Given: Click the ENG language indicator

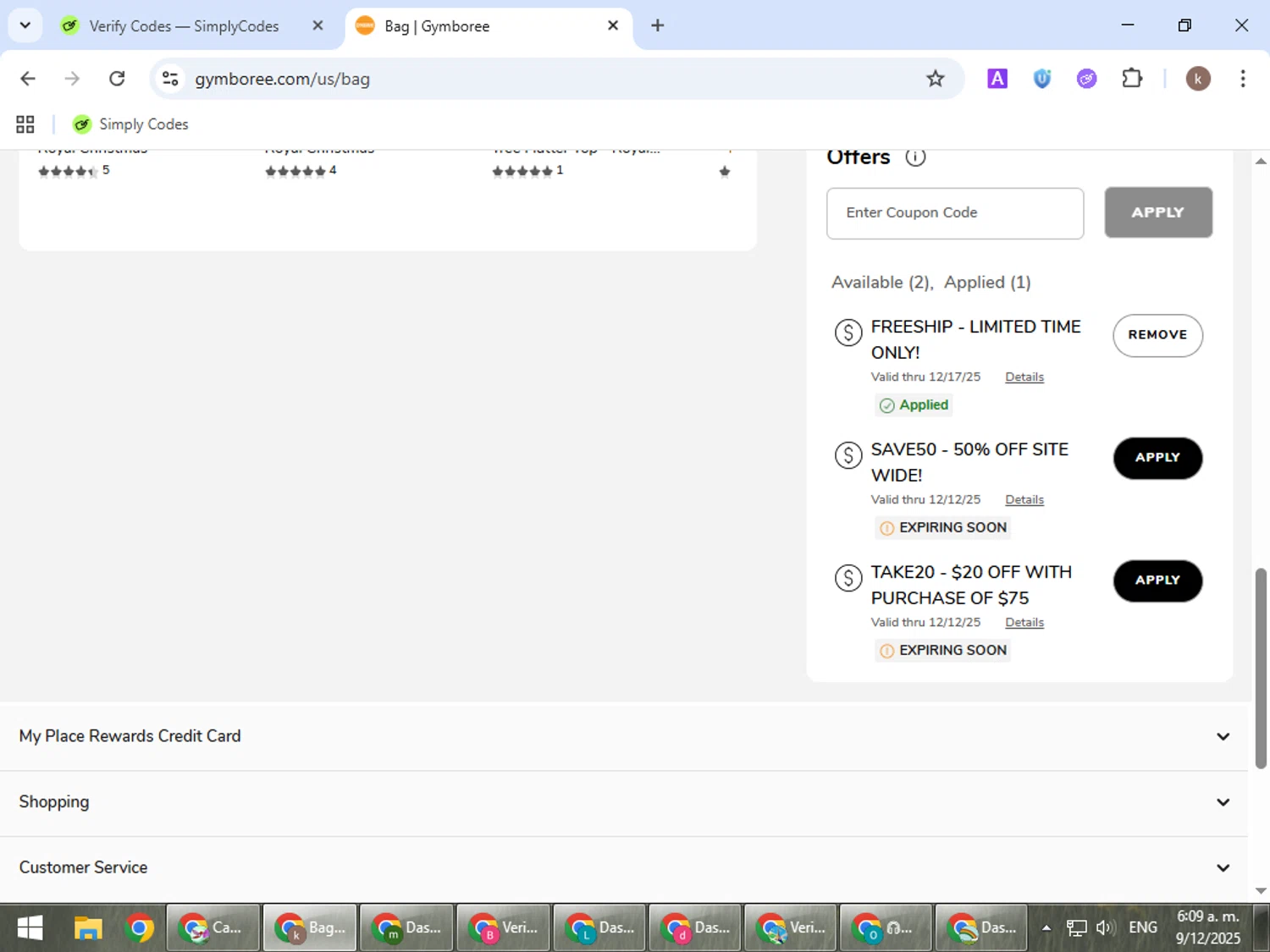Looking at the screenshot, I should [x=1143, y=928].
